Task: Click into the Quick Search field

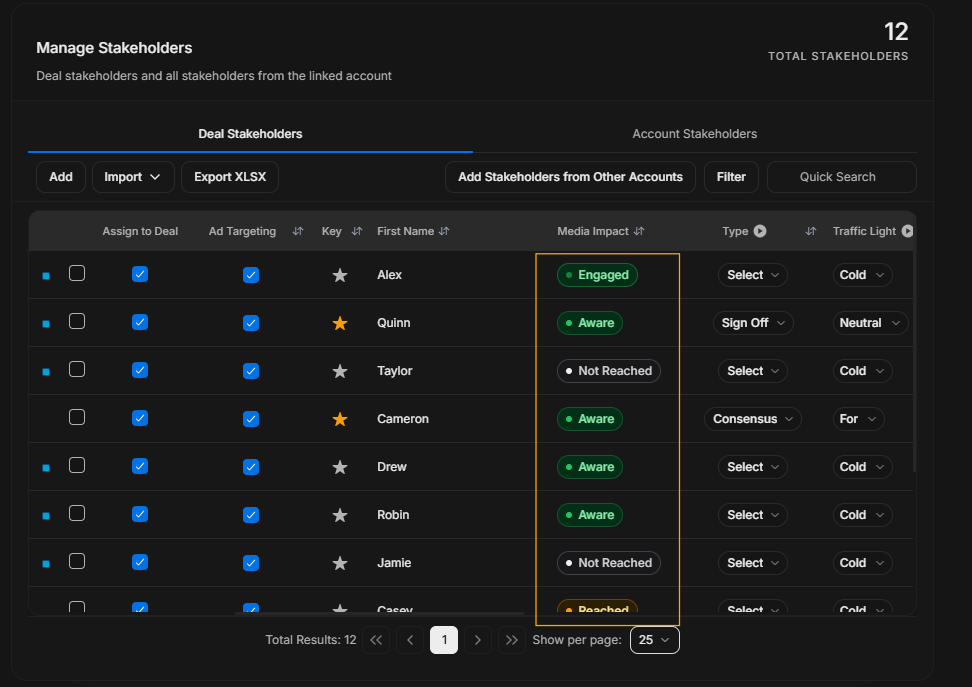Action: [841, 177]
